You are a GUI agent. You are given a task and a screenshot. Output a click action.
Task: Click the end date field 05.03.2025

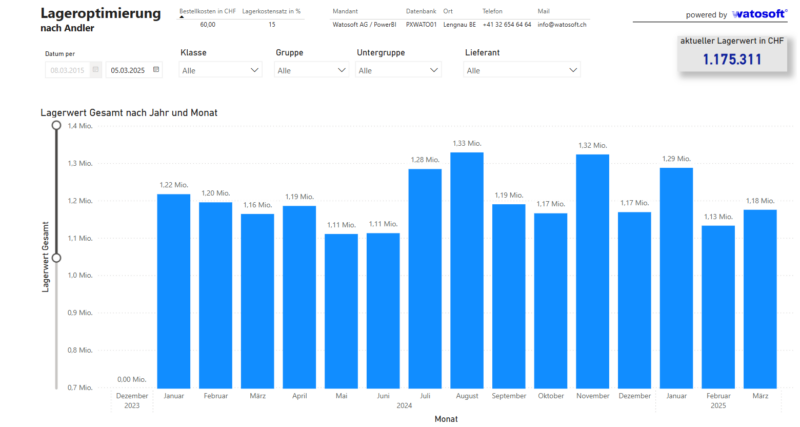point(128,70)
